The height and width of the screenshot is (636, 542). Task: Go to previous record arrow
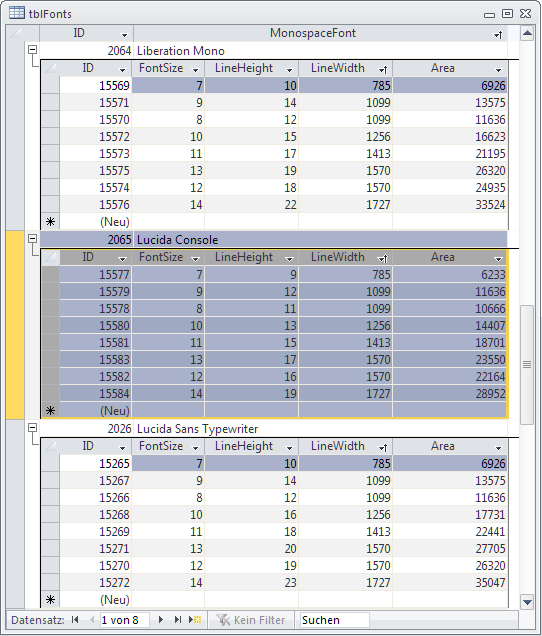coord(92,619)
